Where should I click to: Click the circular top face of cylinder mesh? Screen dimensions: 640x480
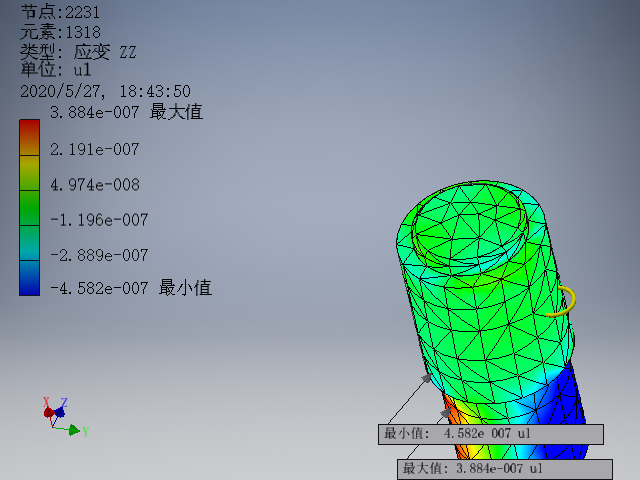click(469, 224)
